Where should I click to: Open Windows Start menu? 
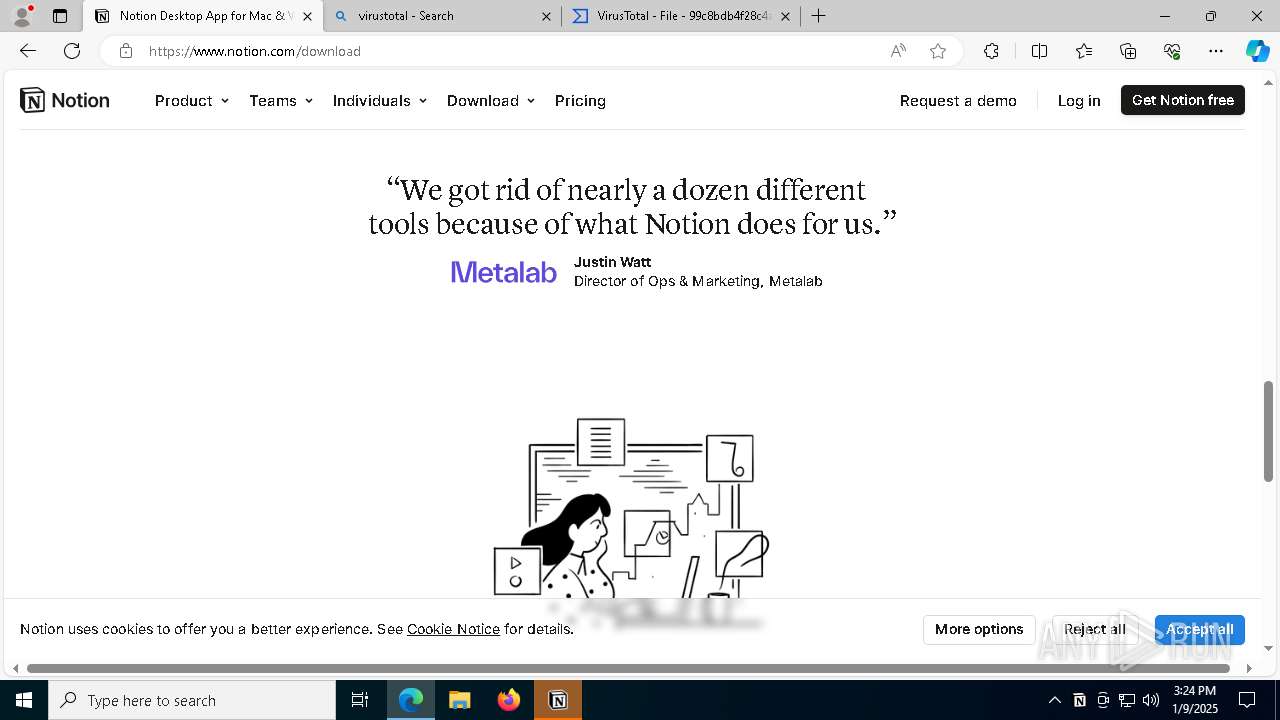(x=24, y=700)
